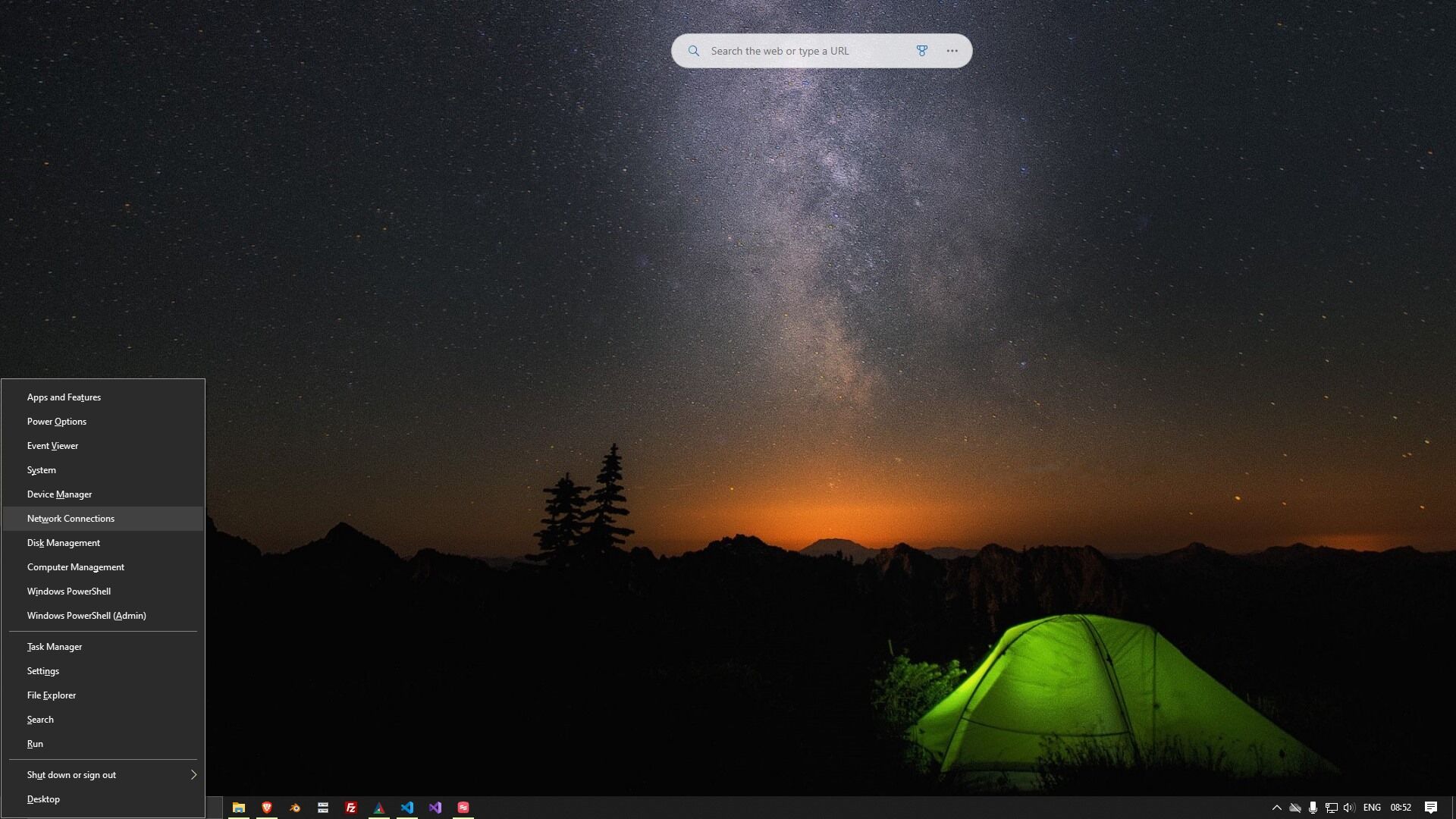Image resolution: width=1456 pixels, height=819 pixels.
Task: Open Task Manager from the menu
Action: 55,647
